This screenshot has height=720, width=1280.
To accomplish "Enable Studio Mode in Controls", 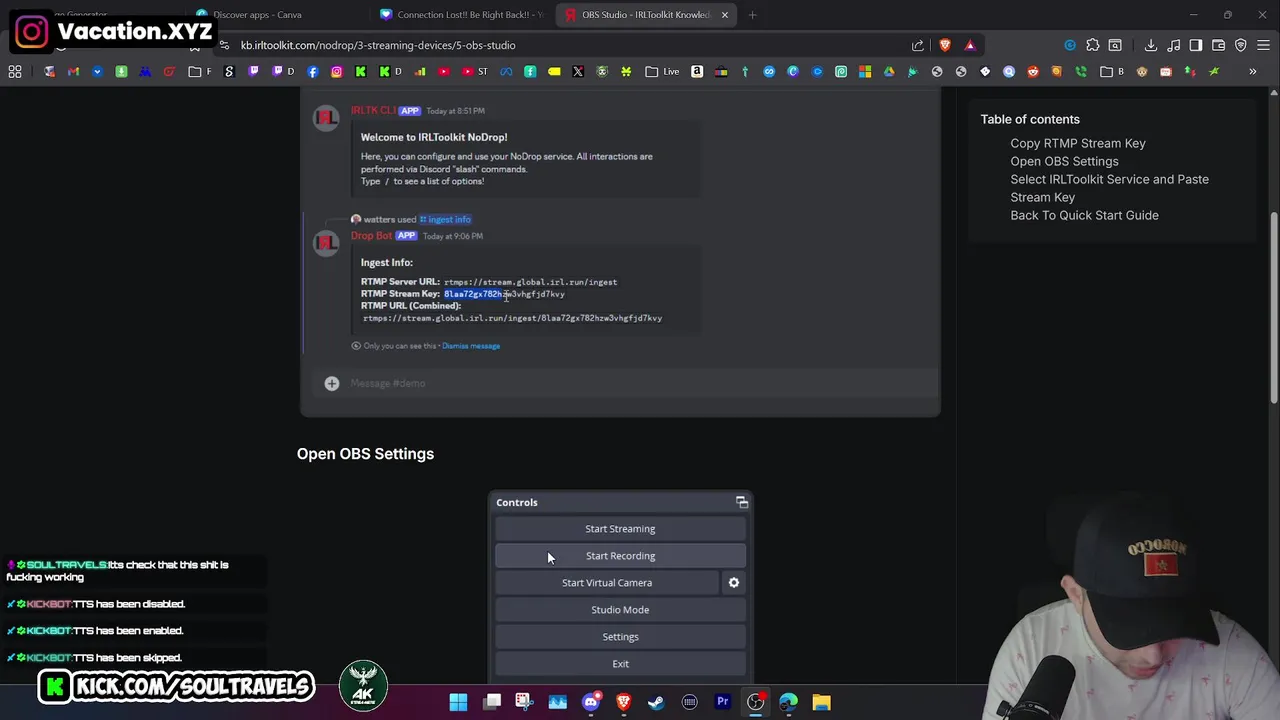I will pyautogui.click(x=620, y=610).
